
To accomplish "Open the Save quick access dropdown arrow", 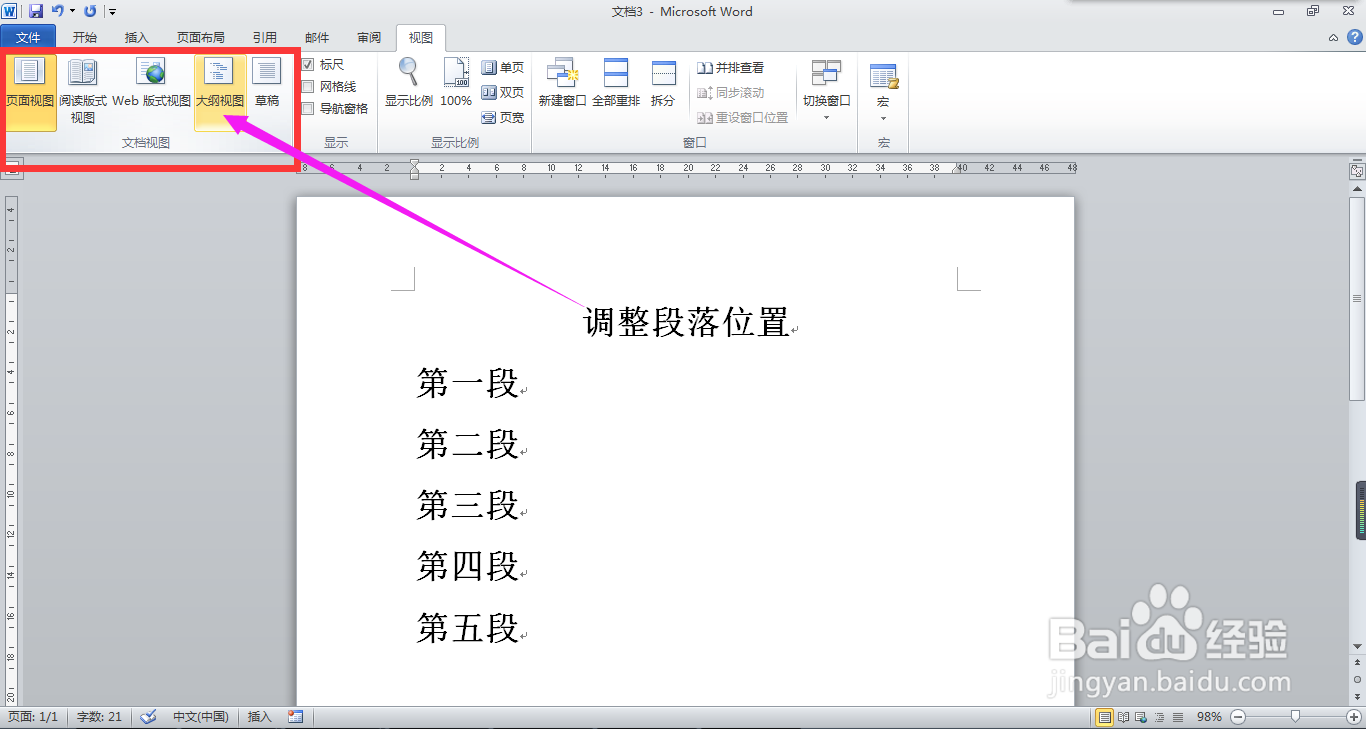I will pos(70,11).
